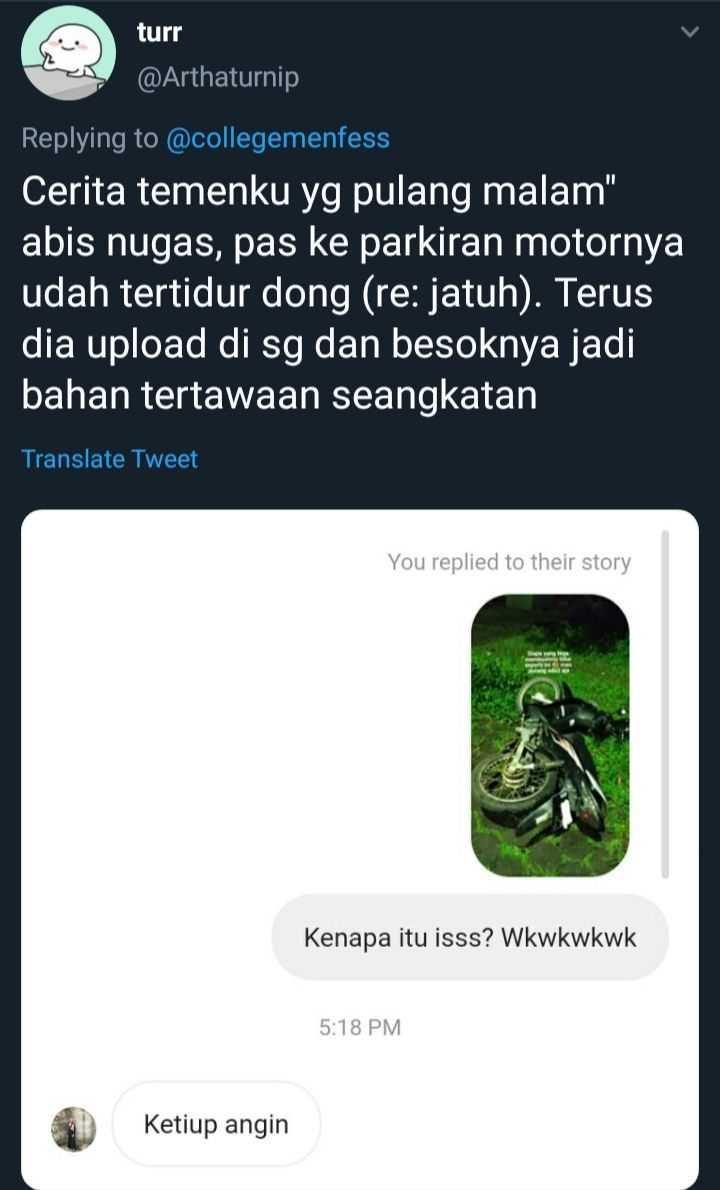Viewport: 720px width, 1190px height.
Task: Open the @collegemenfess mention link
Action: pos(278,138)
